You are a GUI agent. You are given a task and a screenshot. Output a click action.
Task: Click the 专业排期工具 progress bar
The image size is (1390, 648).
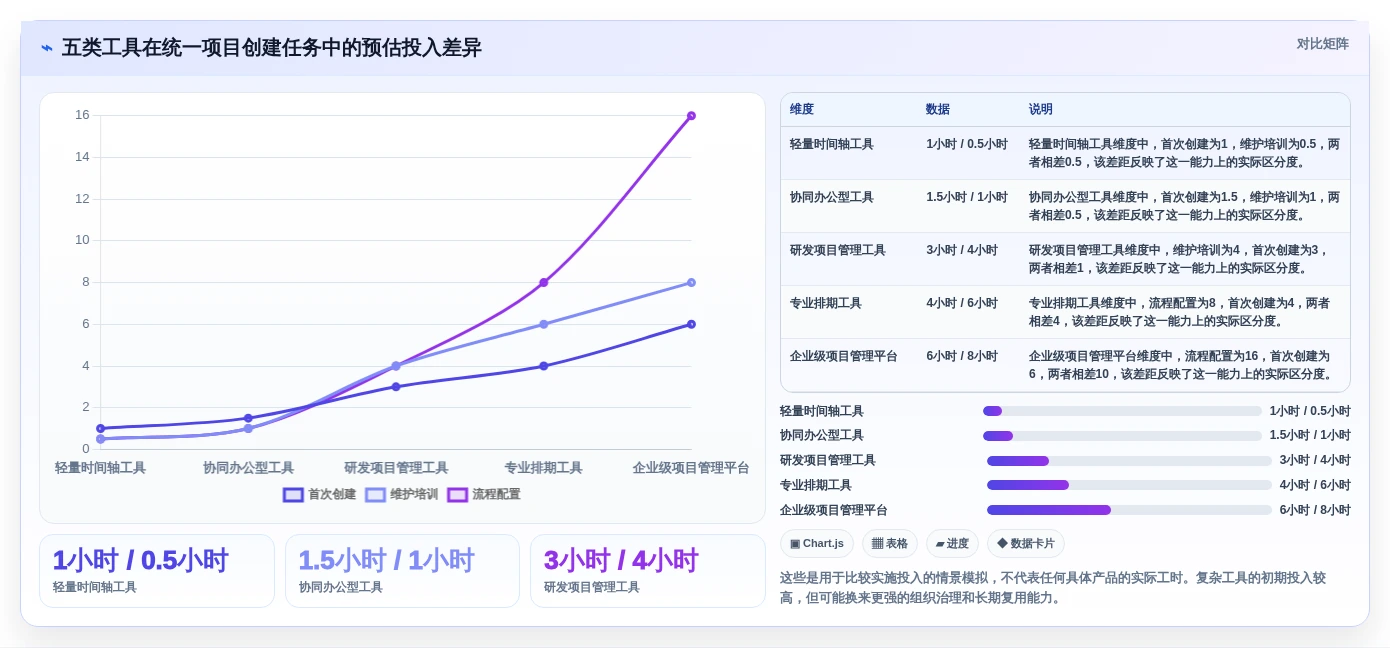coord(1129,485)
